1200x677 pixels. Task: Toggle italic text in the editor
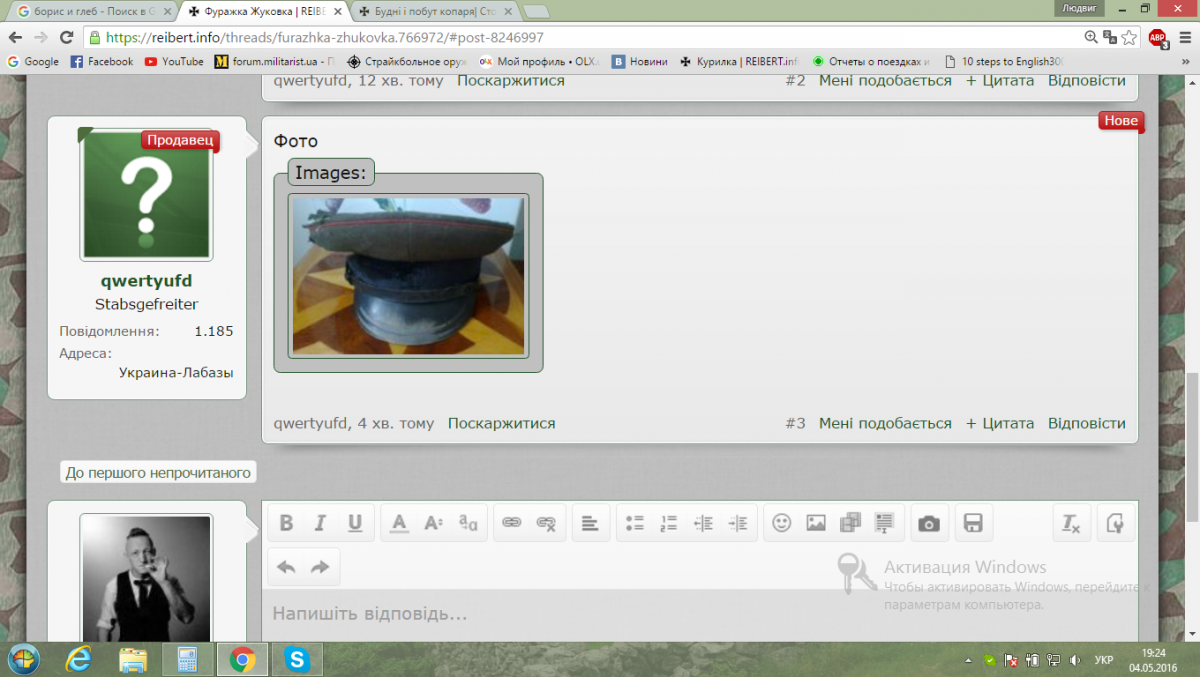point(320,523)
